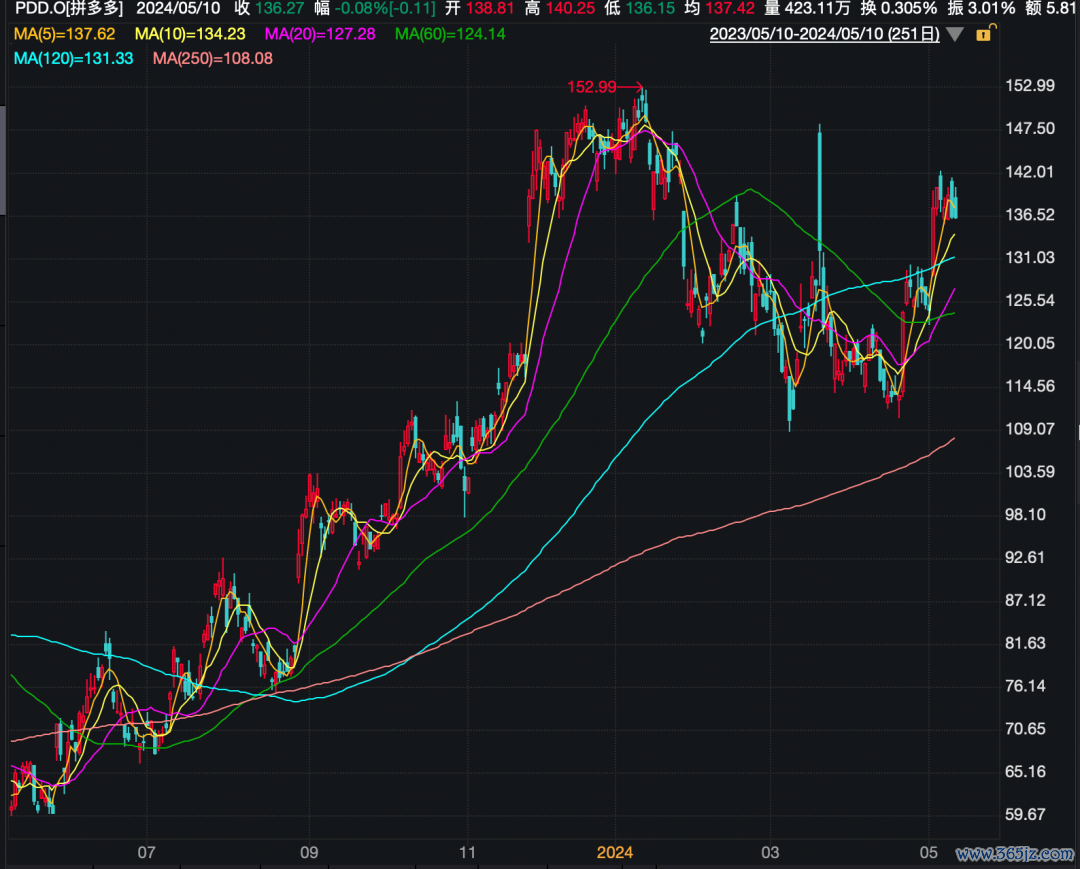The width and height of the screenshot is (1080, 869).
Task: Open the date range dropdown triangle
Action: (955, 35)
